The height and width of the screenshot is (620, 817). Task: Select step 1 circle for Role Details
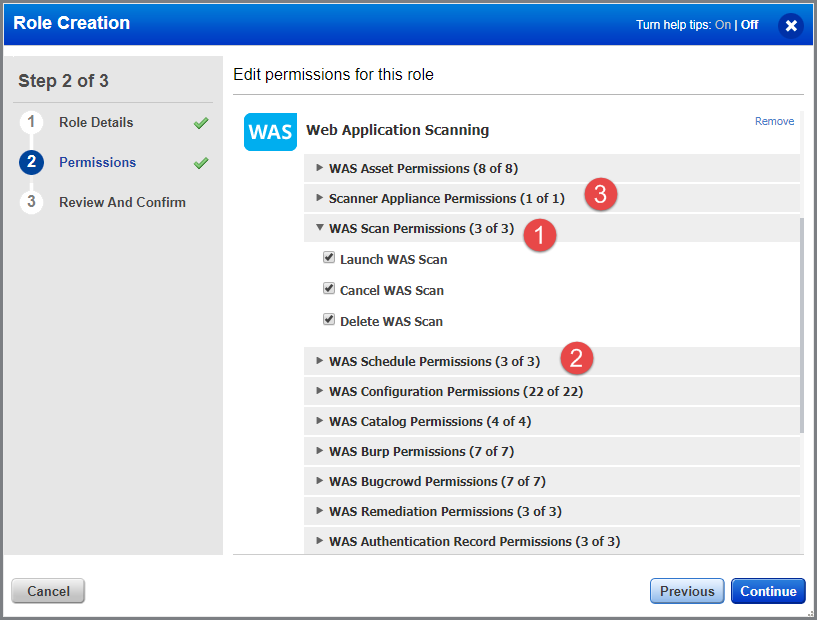32,122
